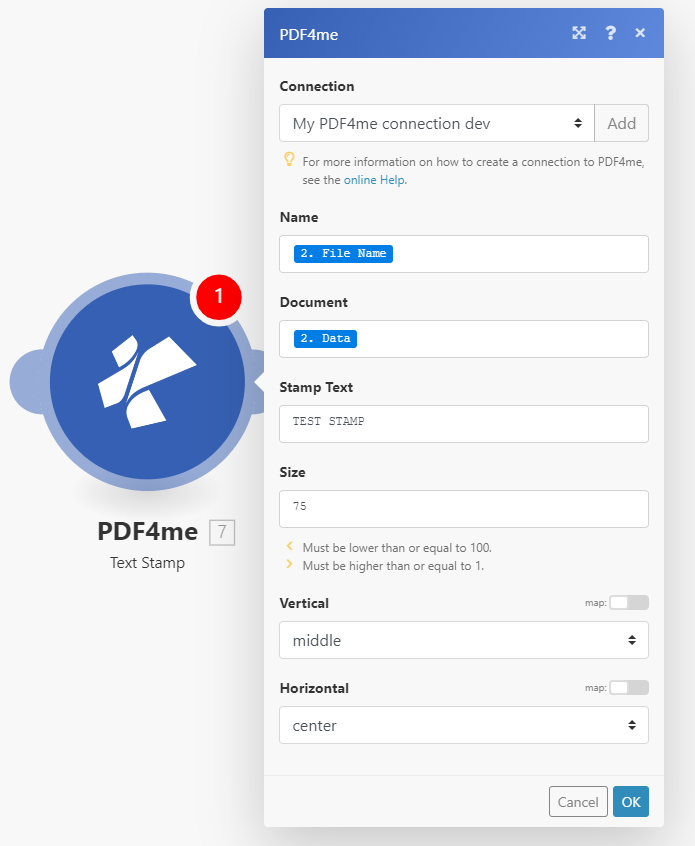The height and width of the screenshot is (846, 695).
Task: Open the Connection dropdown
Action: point(437,124)
